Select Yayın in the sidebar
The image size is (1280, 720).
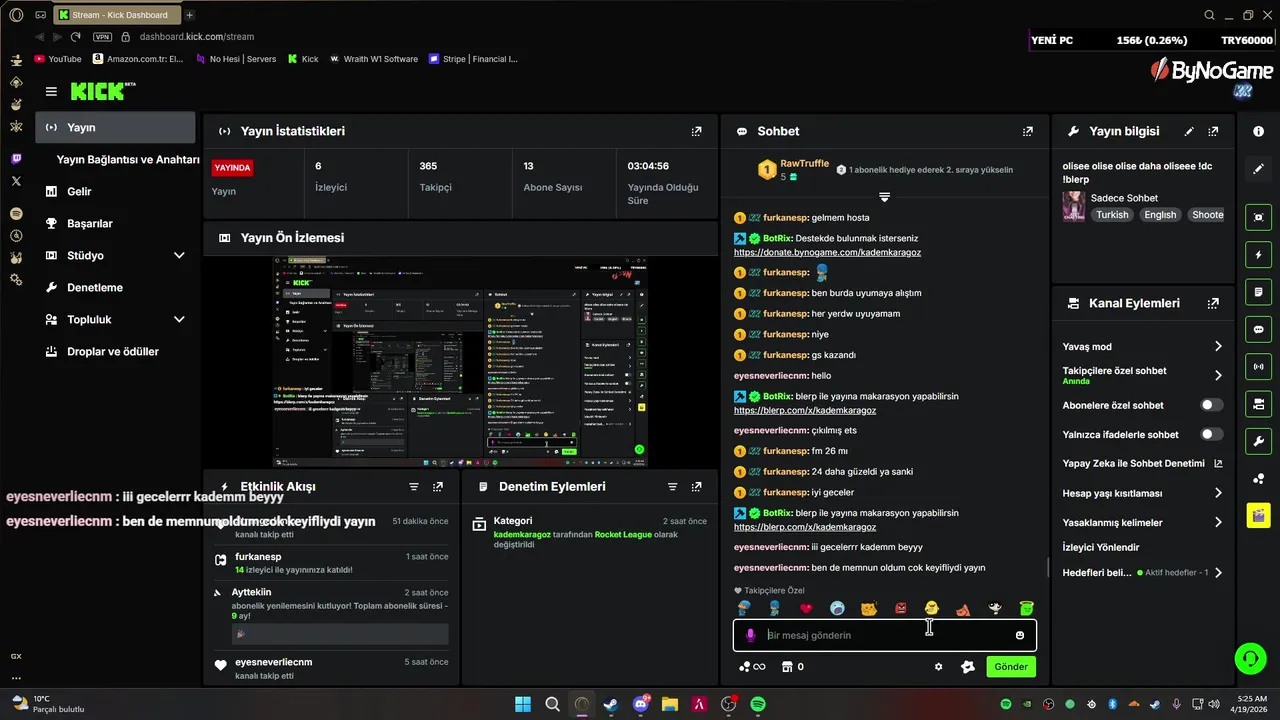[116, 127]
